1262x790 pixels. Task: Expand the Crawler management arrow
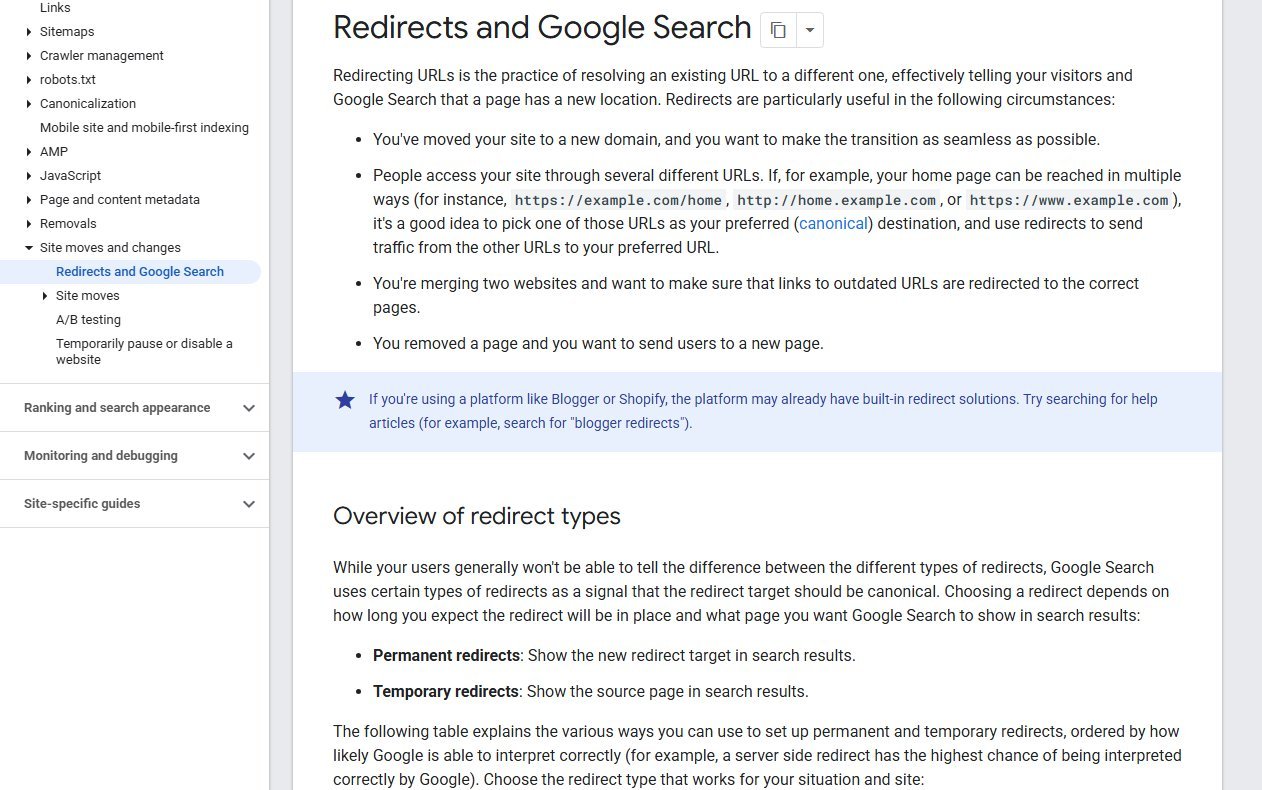[x=29, y=56]
